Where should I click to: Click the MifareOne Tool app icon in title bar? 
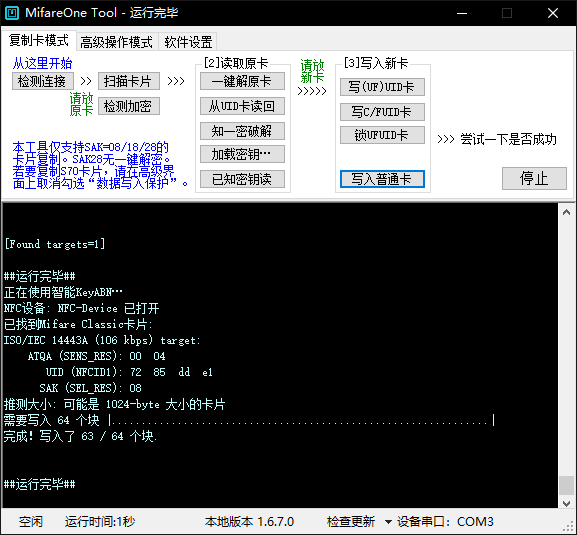click(12, 13)
